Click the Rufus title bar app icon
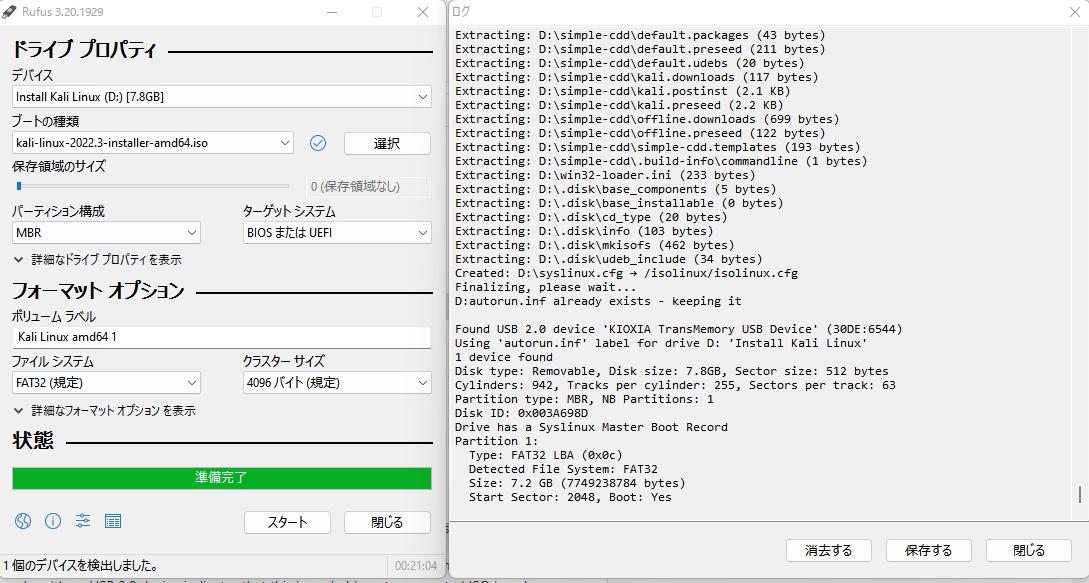 [x=9, y=12]
